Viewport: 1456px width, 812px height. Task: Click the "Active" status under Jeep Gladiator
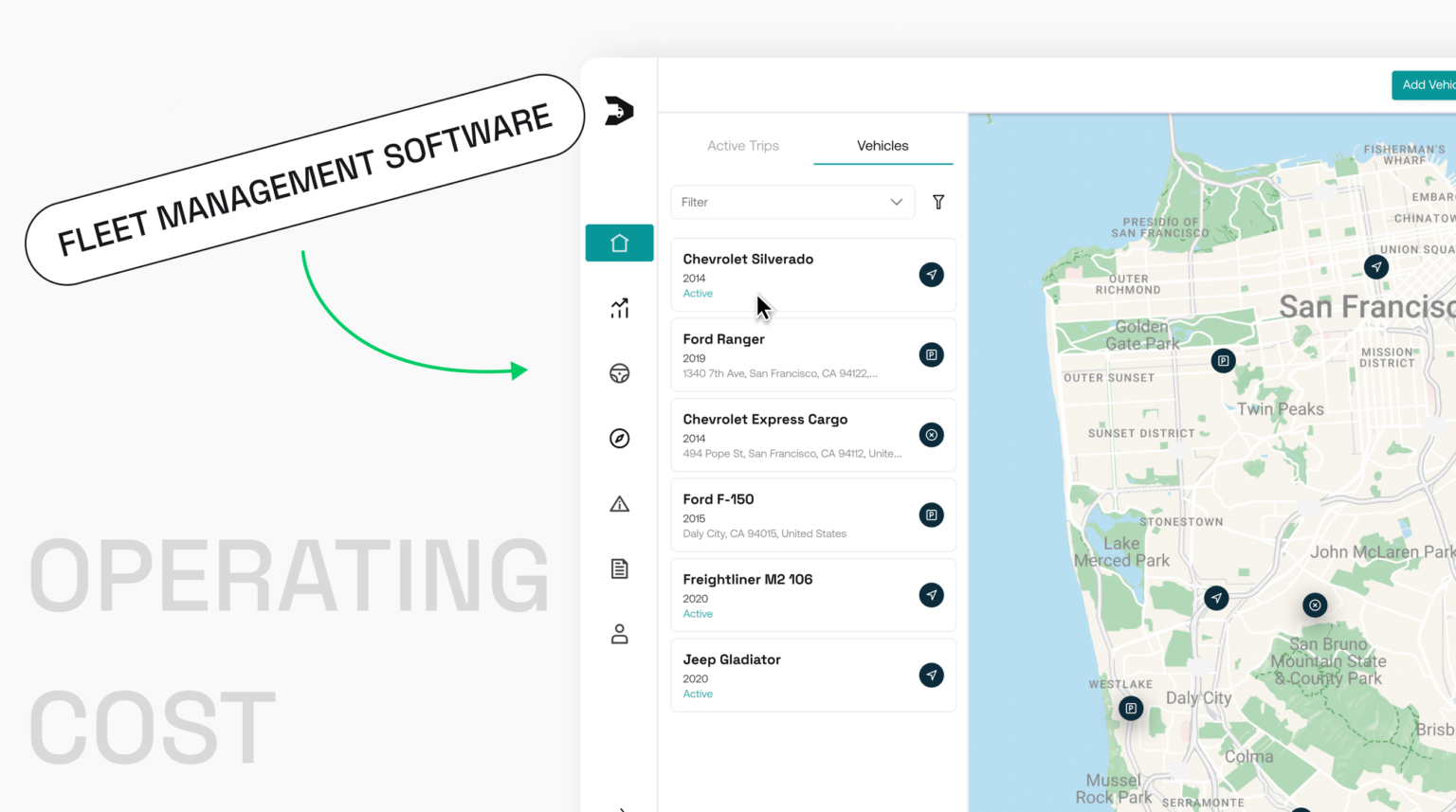click(698, 695)
